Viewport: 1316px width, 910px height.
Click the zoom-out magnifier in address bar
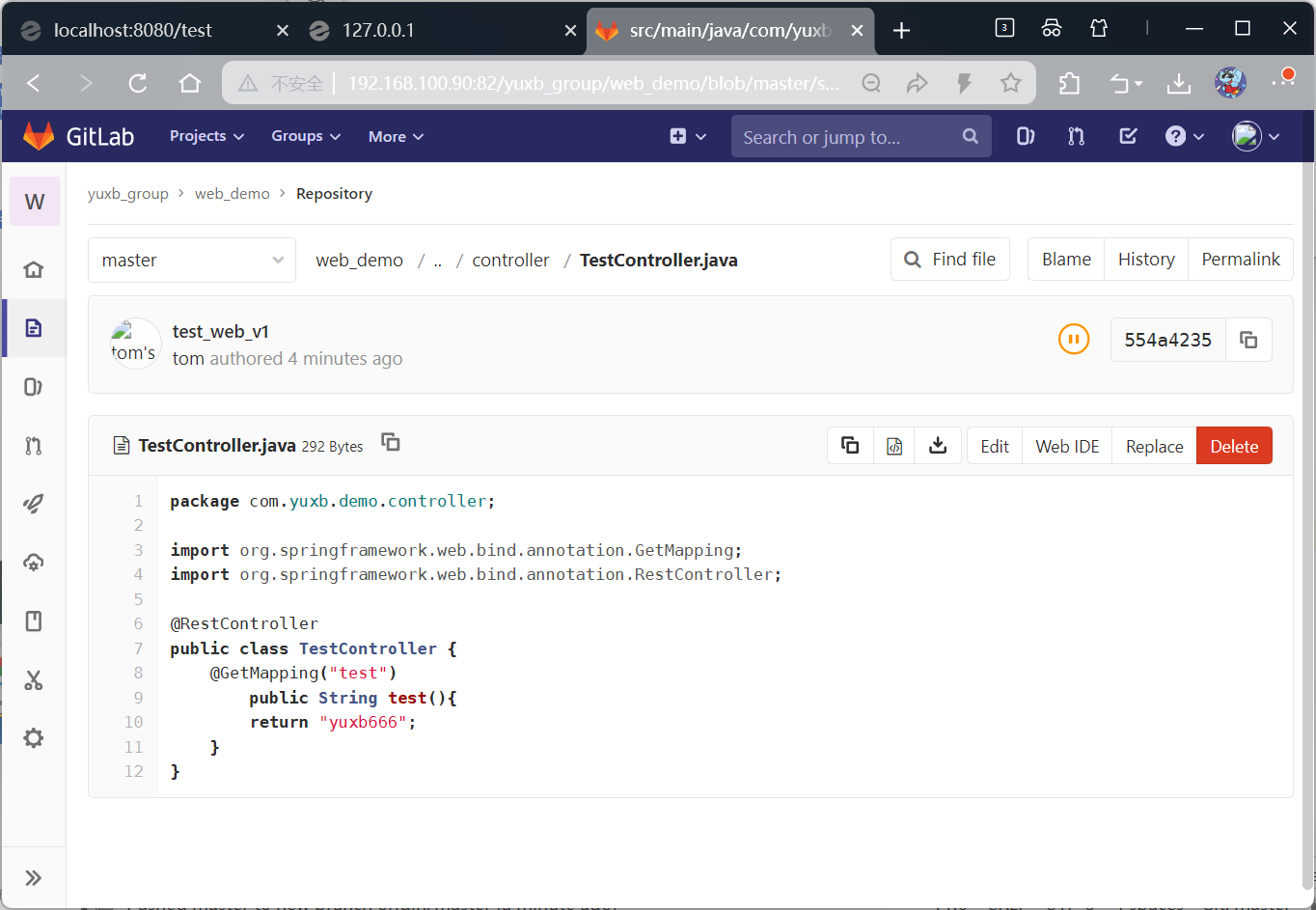pyautogui.click(x=871, y=83)
